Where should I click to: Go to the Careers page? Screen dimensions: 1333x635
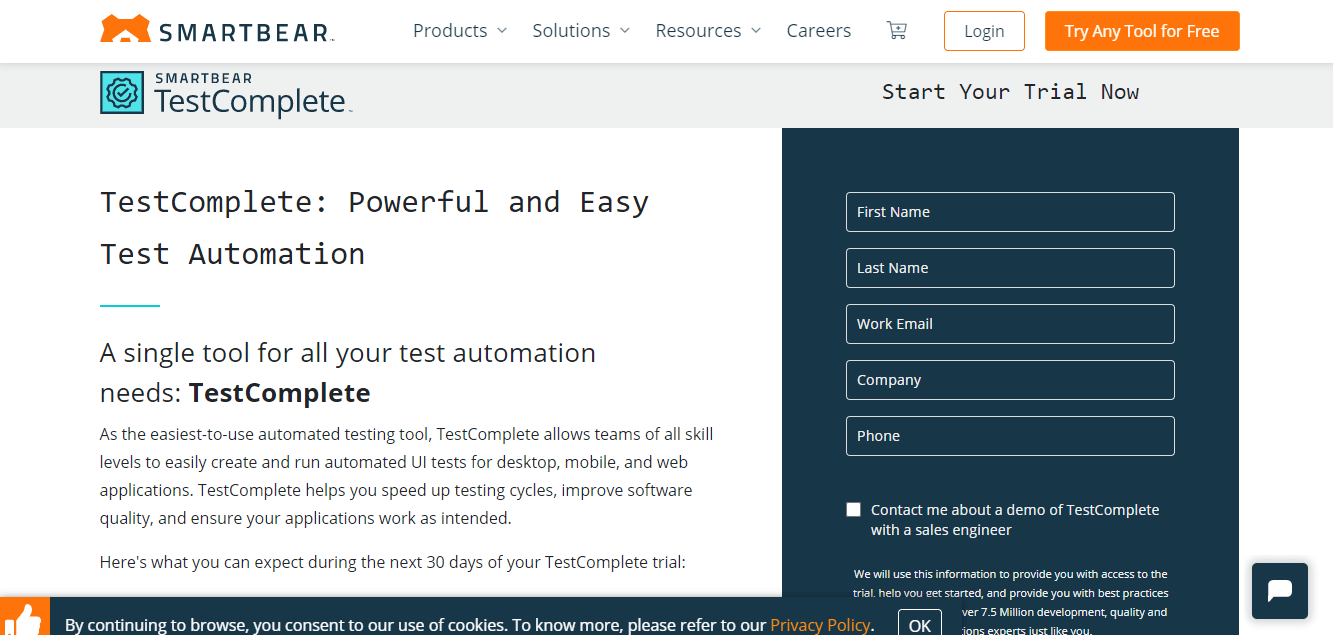pyautogui.click(x=819, y=31)
